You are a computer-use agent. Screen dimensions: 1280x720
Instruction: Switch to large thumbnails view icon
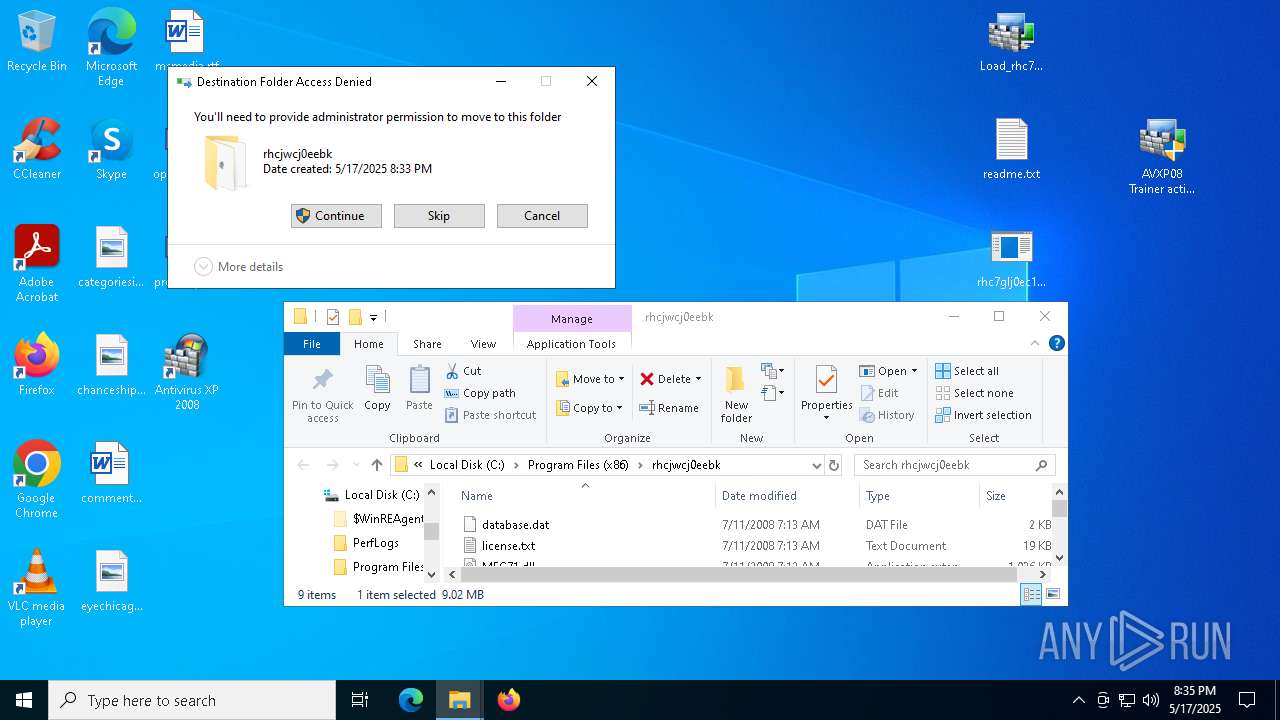tap(1052, 595)
